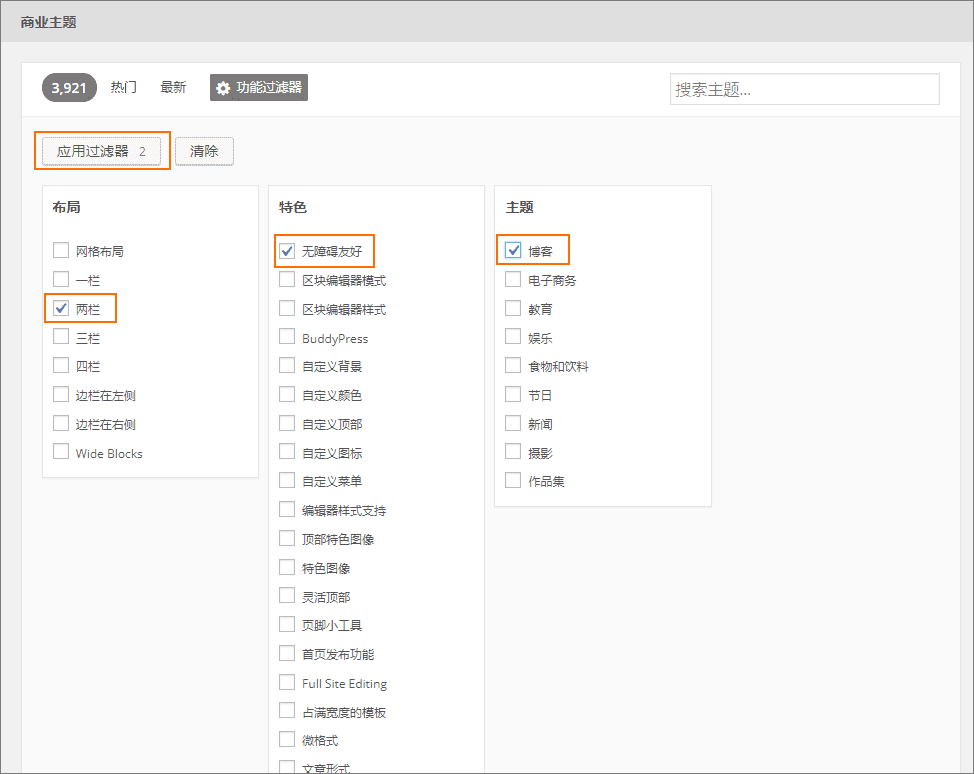
Task: Open the 功能过滤器 feature filter button
Action: coord(258,88)
